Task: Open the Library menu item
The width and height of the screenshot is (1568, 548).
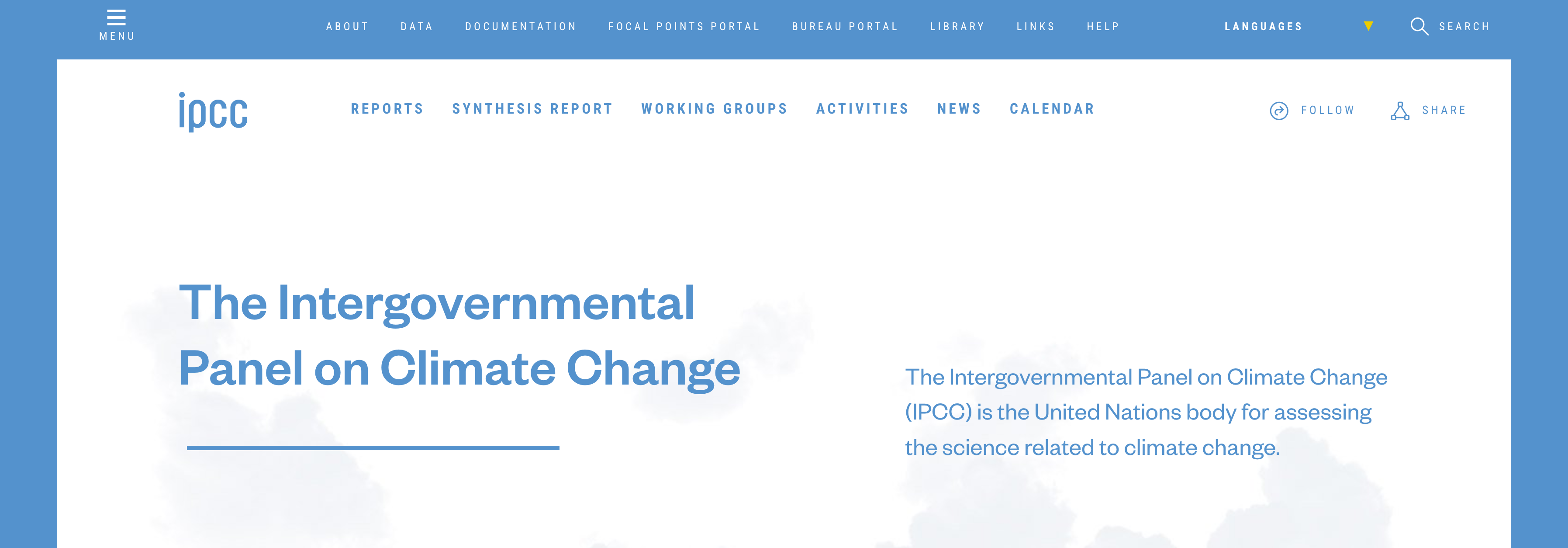Action: [957, 27]
